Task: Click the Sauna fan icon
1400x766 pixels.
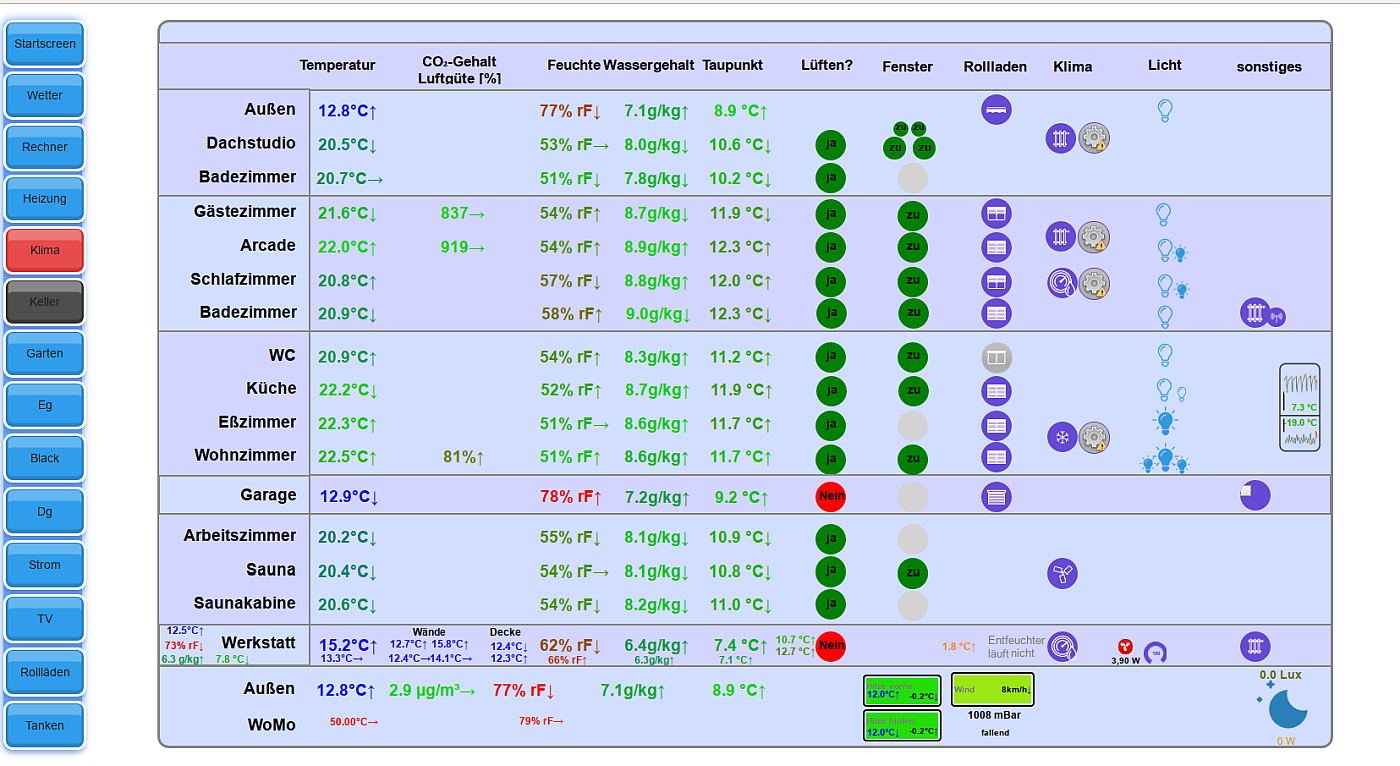Action: click(1062, 574)
